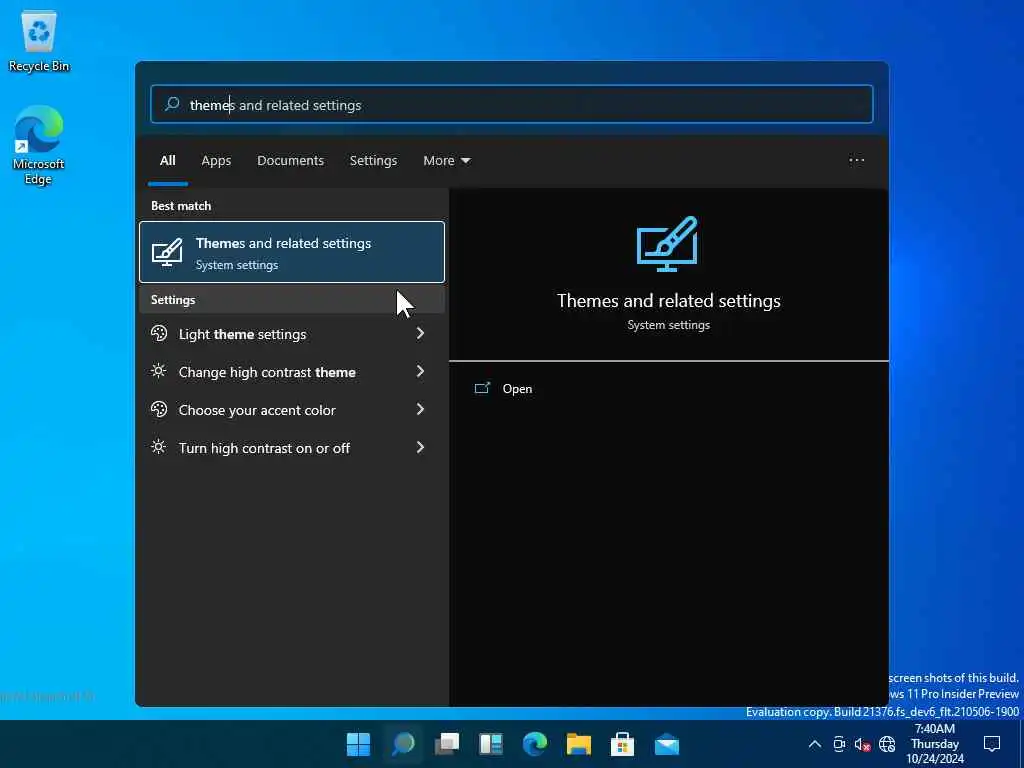The width and height of the screenshot is (1024, 768).
Task: Click sun icon beside Change high contrast theme
Action: (159, 371)
